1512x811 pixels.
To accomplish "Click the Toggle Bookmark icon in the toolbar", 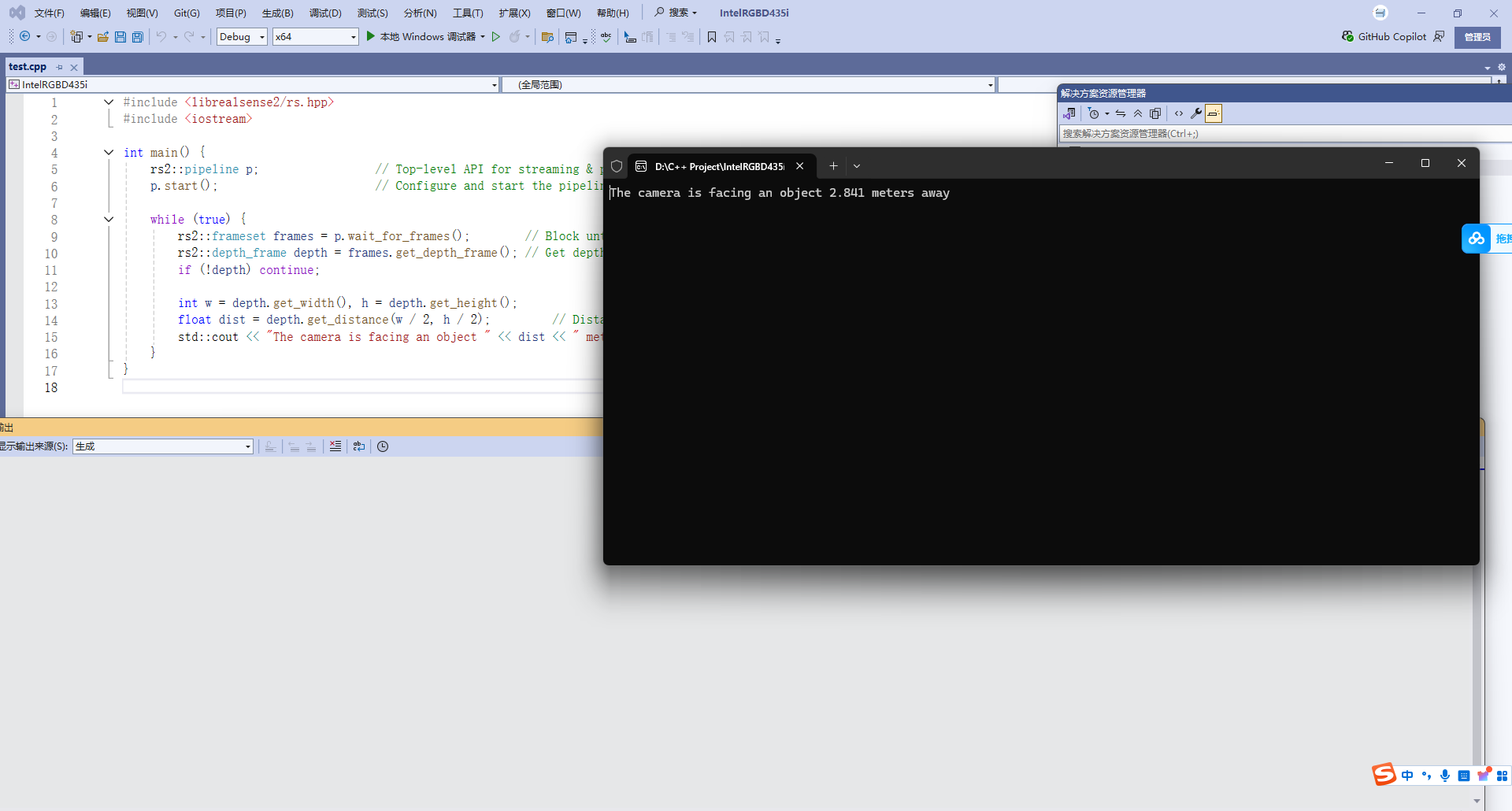I will coord(712,36).
